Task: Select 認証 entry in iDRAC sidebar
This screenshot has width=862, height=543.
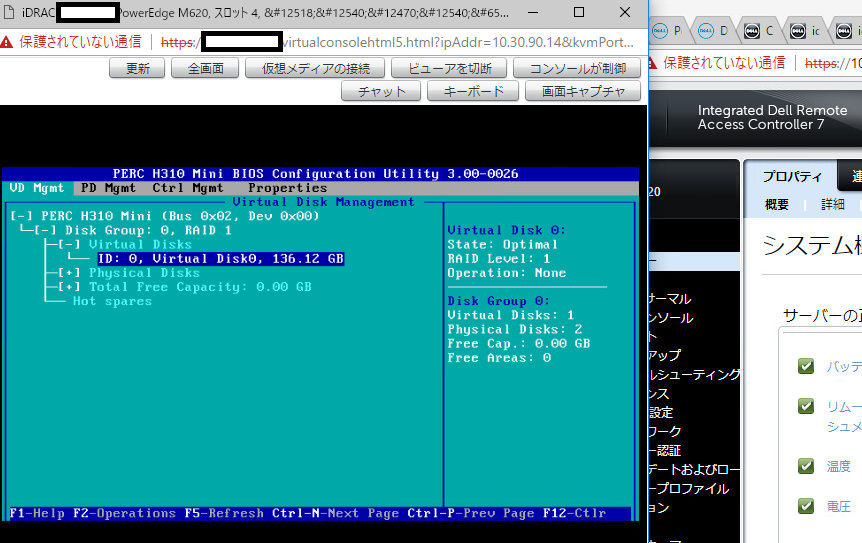Action: 665,451
